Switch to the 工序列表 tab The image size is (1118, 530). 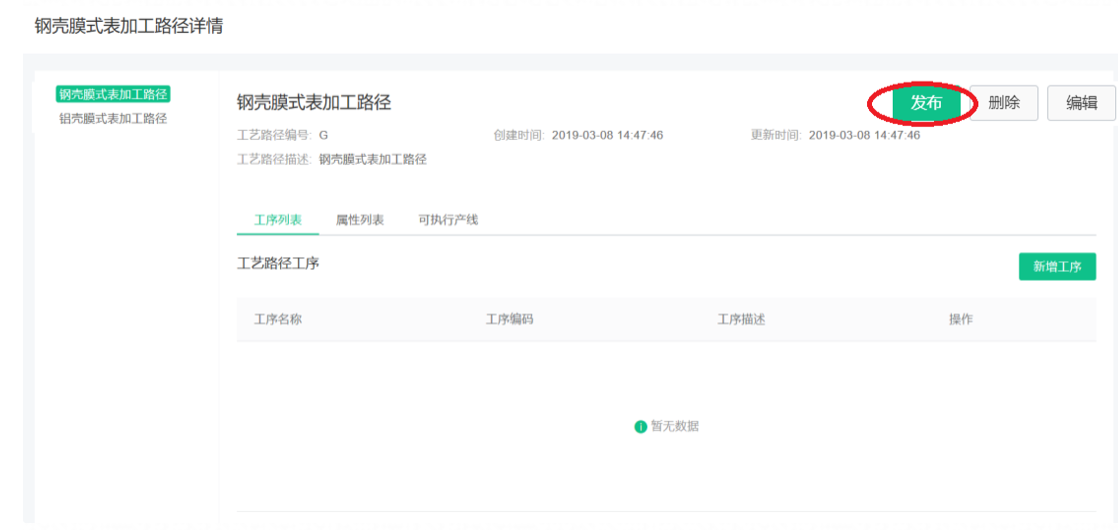(278, 220)
